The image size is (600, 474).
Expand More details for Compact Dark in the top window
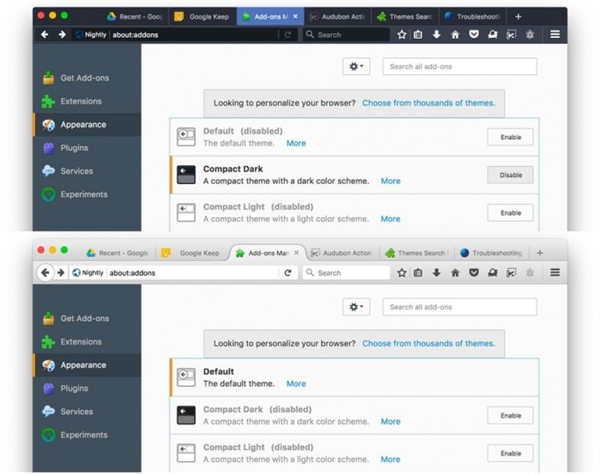click(390, 181)
